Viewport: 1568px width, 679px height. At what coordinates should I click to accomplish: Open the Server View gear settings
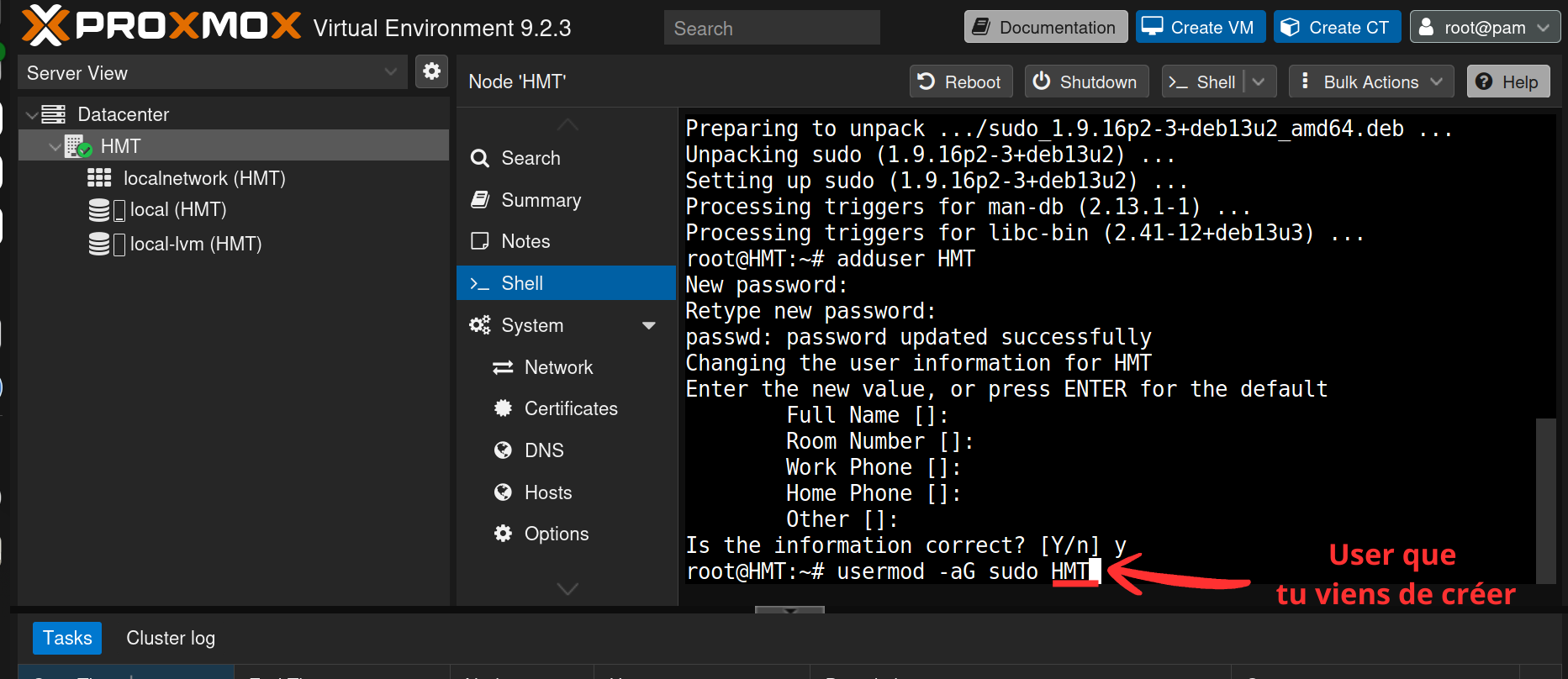(x=431, y=71)
